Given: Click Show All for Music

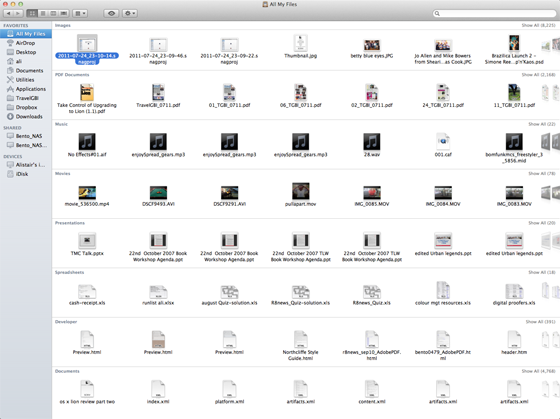Looking at the screenshot, I should pyautogui.click(x=542, y=124).
